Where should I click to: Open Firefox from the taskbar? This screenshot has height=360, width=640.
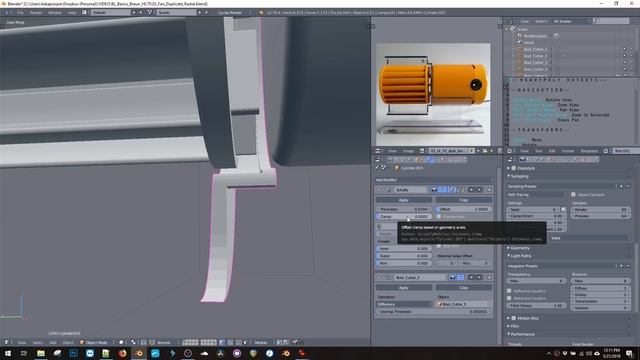(x=122, y=353)
